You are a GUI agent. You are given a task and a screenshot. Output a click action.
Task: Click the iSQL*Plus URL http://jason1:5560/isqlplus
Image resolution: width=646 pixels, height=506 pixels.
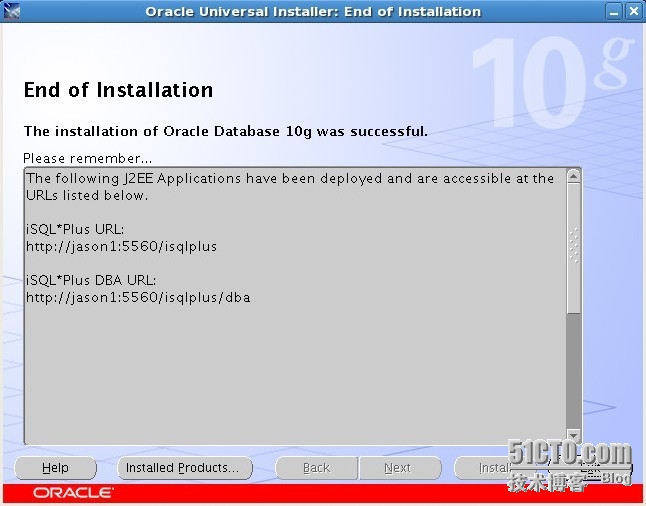(122, 246)
